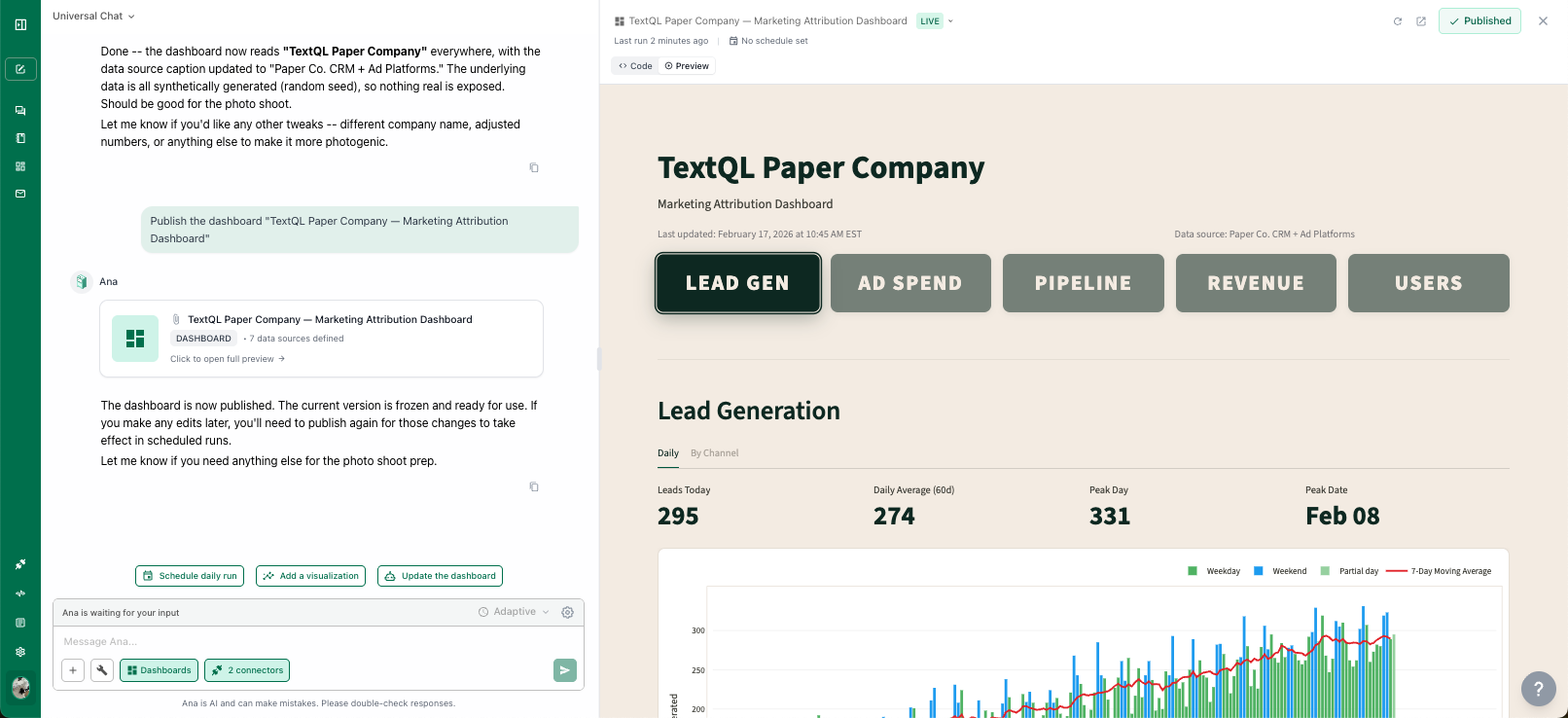Switch to the Code view tab
Viewport: 1568px width, 718px height.
click(635, 66)
